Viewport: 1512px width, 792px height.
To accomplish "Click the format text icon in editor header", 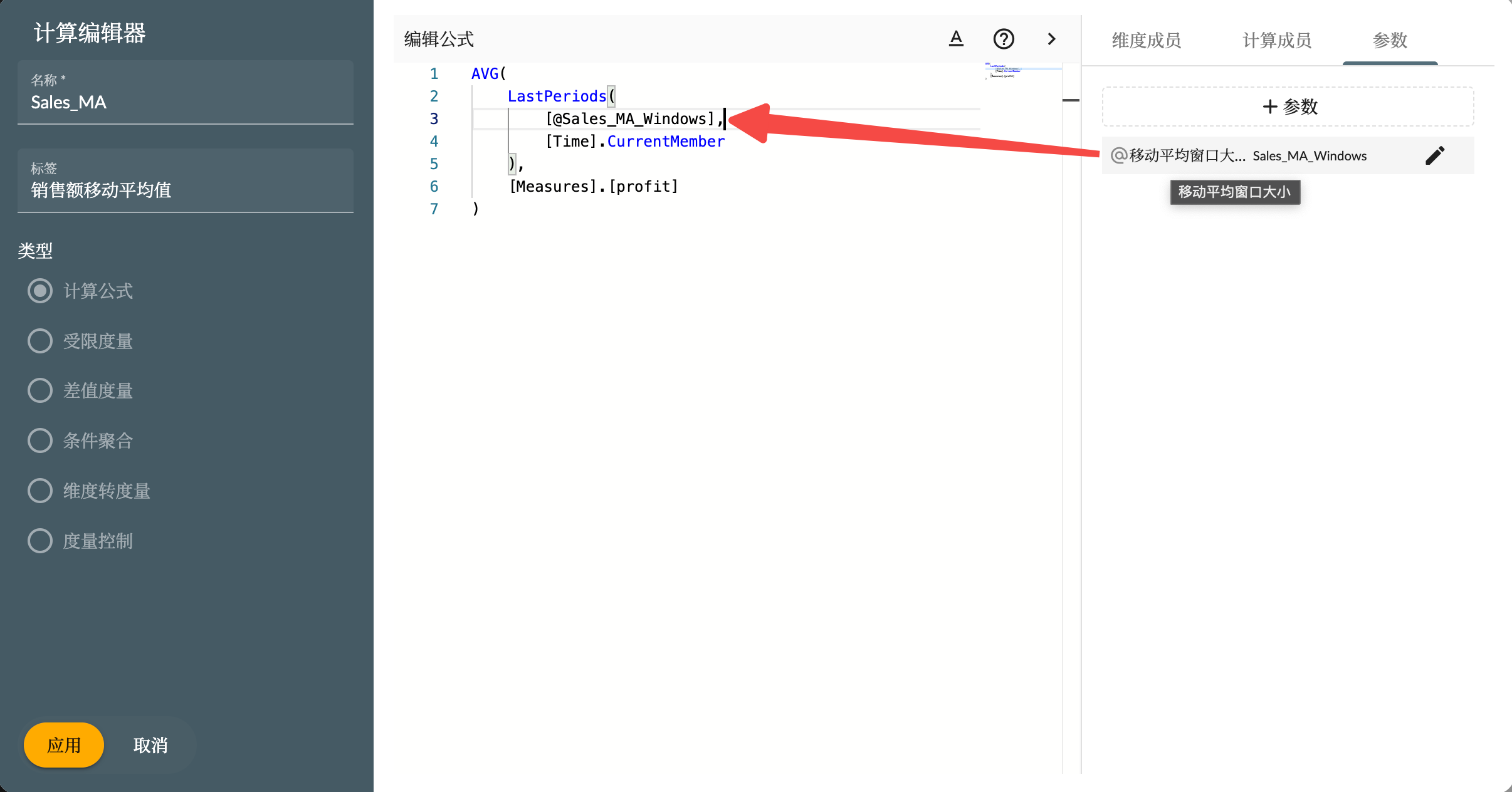I will coord(956,39).
